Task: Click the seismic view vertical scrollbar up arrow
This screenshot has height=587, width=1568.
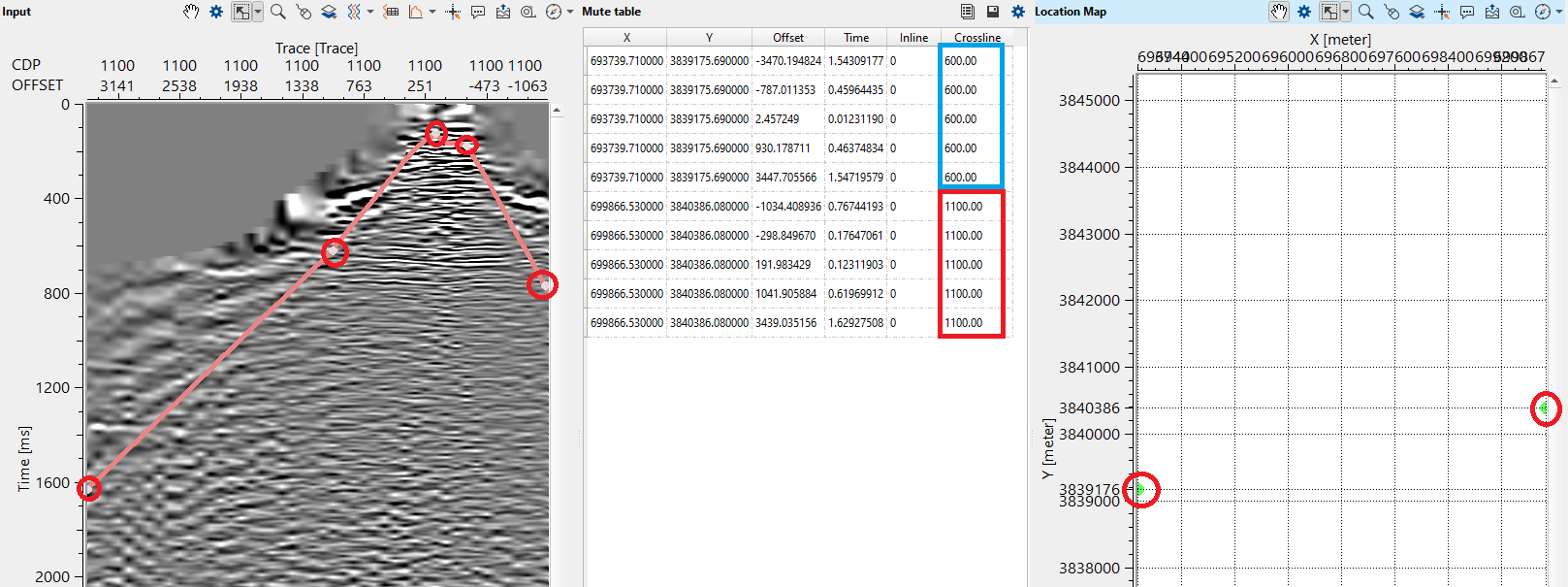Action: click(x=557, y=111)
